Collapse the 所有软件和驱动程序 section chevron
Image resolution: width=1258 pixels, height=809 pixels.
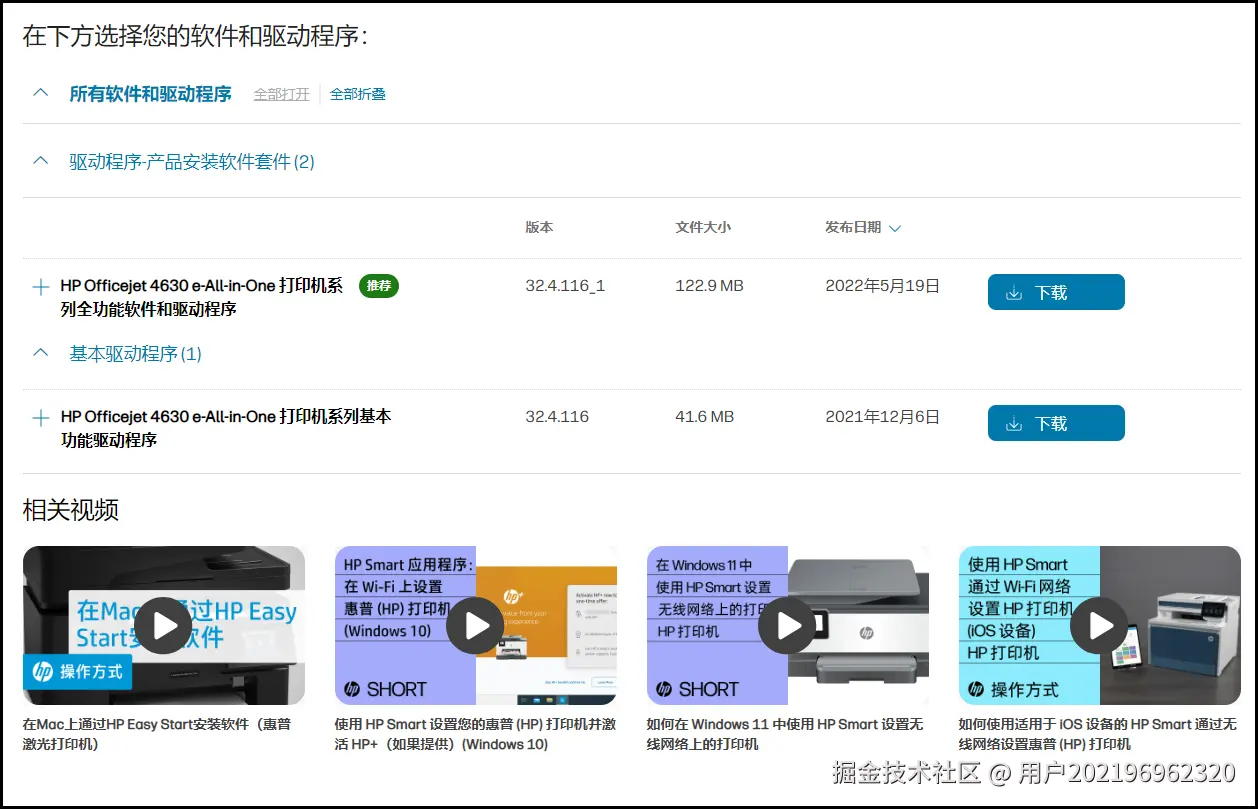[41, 93]
